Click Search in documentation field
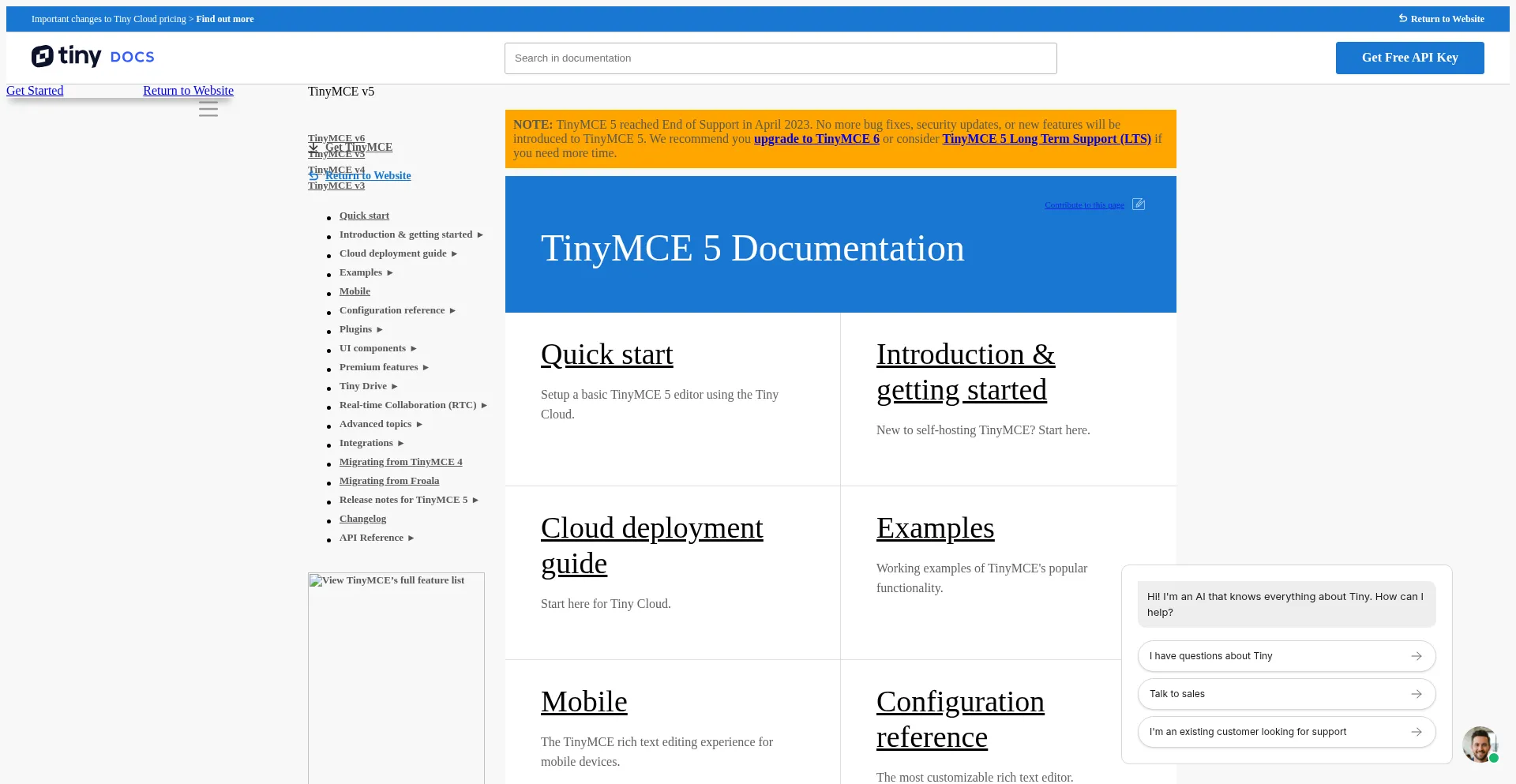The height and width of the screenshot is (784, 1516). pos(780,58)
